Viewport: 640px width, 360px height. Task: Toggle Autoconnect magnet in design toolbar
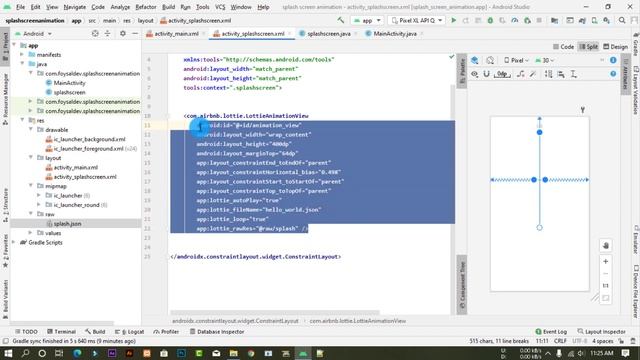(x=487, y=74)
